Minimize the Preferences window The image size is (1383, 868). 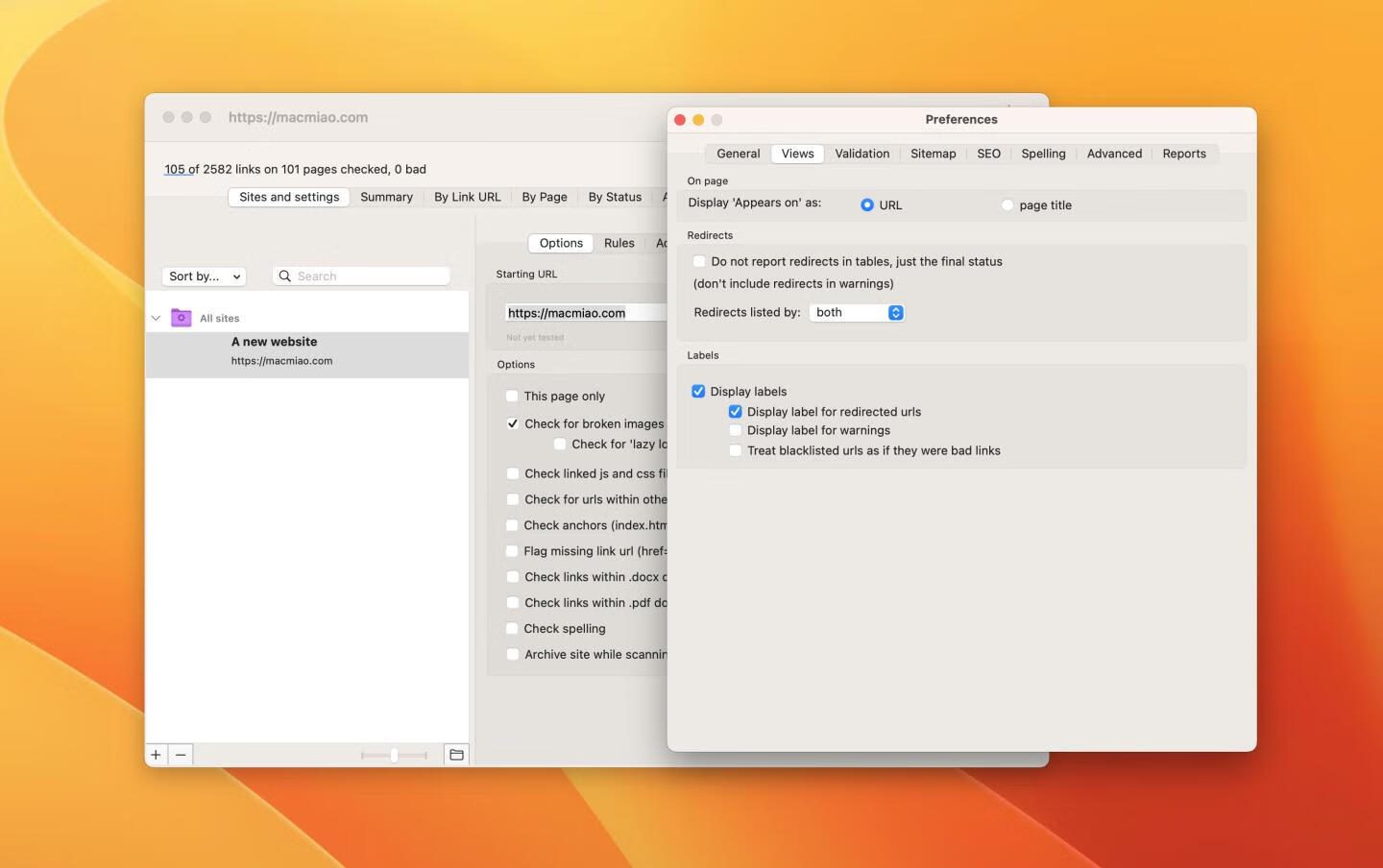point(698,120)
